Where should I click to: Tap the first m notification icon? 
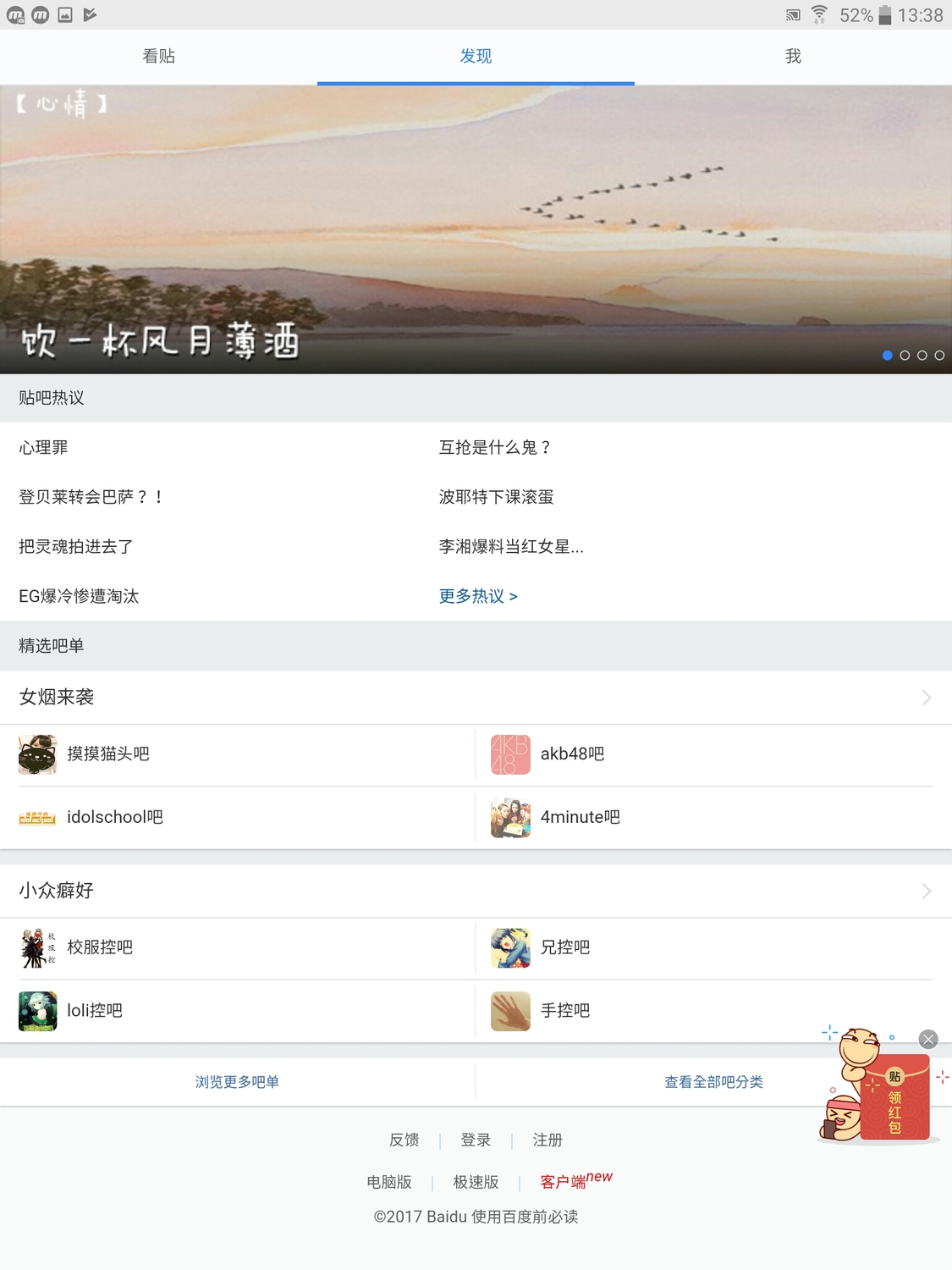point(16,14)
